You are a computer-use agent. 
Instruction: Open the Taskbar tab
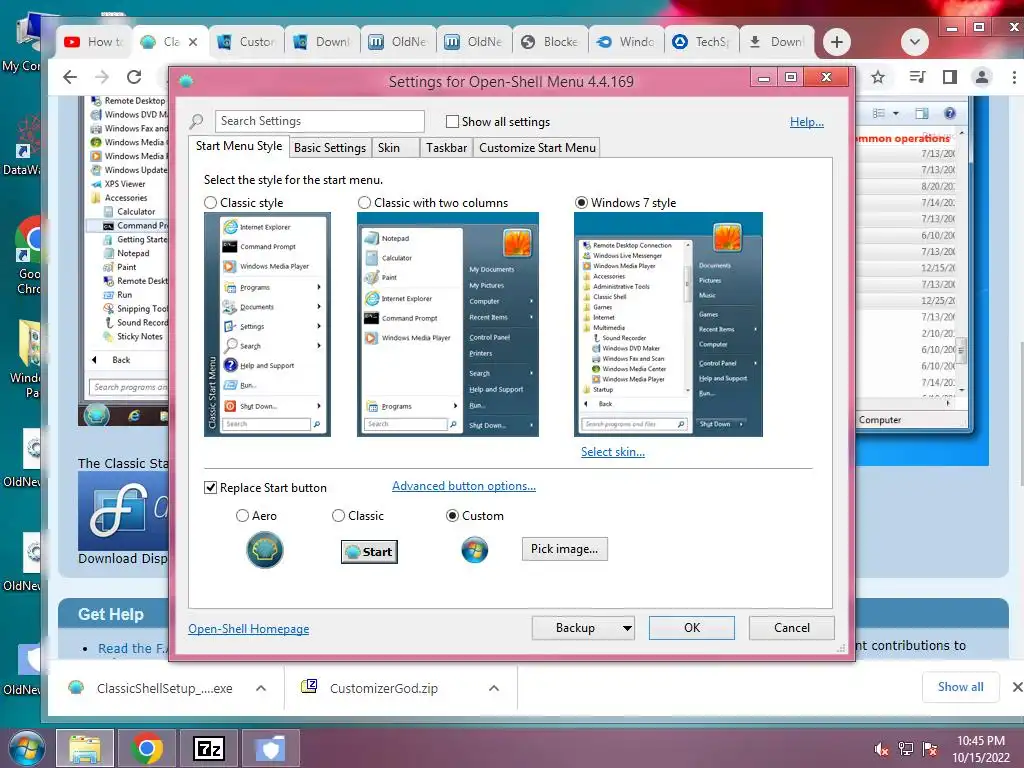[x=446, y=148]
